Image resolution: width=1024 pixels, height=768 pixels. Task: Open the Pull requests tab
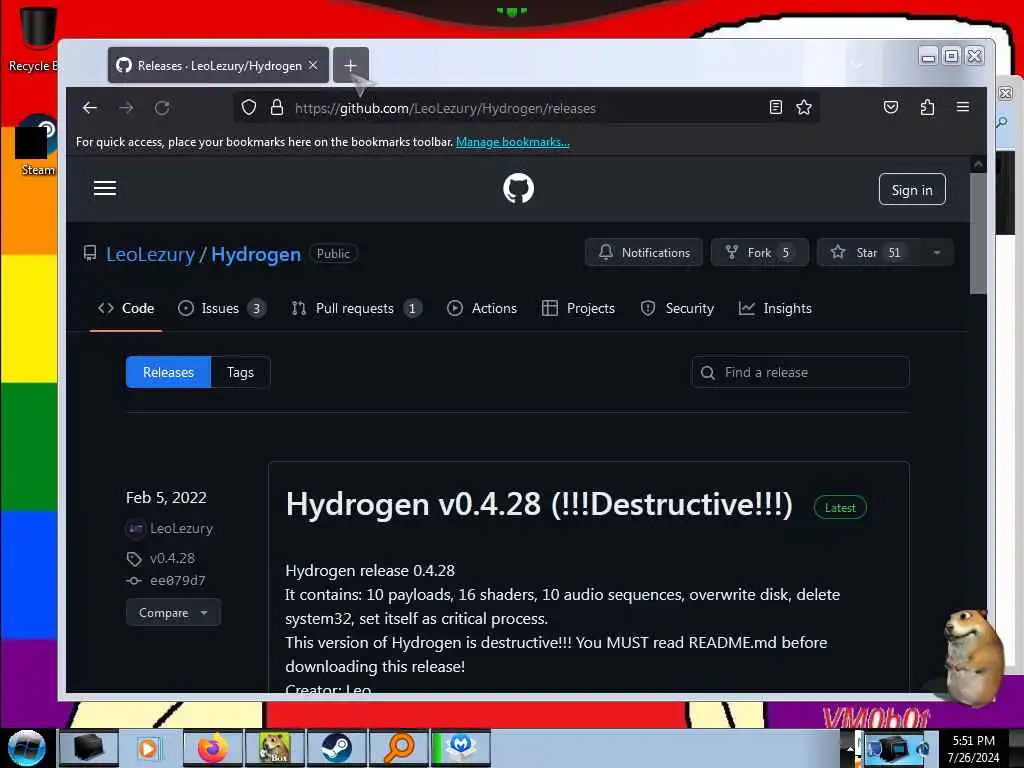(x=357, y=308)
